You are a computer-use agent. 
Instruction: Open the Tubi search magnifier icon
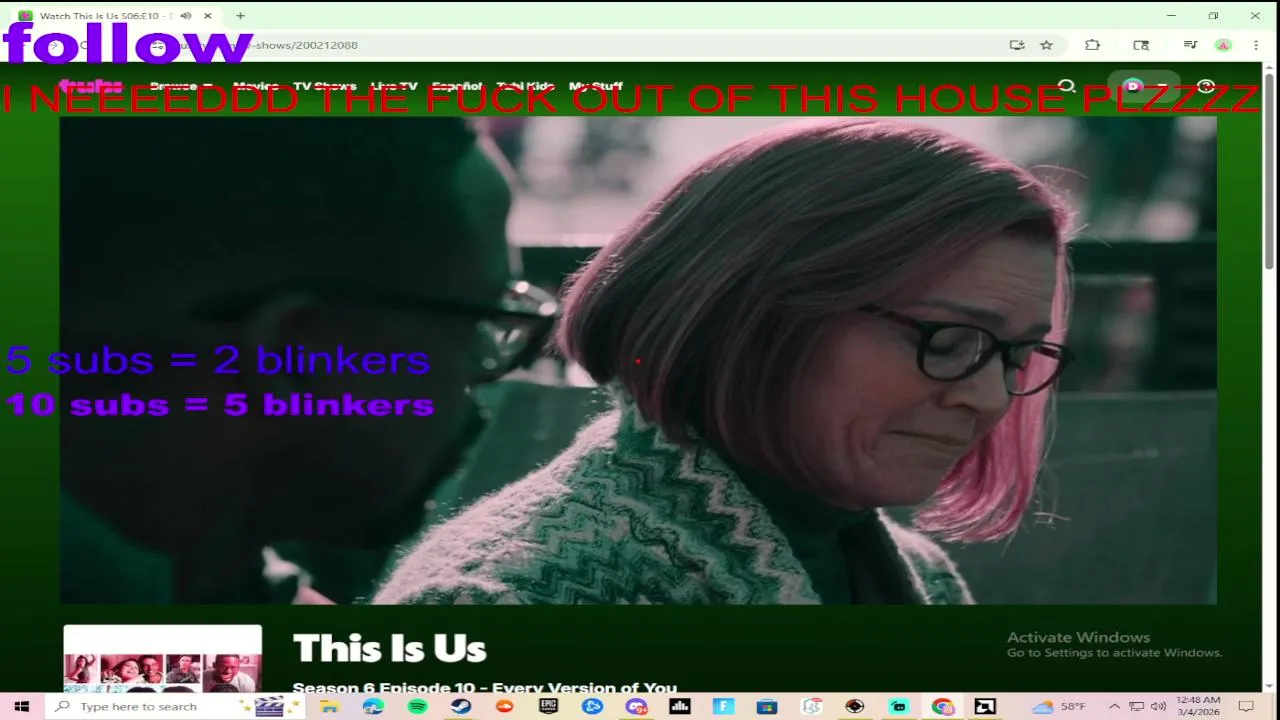point(1067,86)
